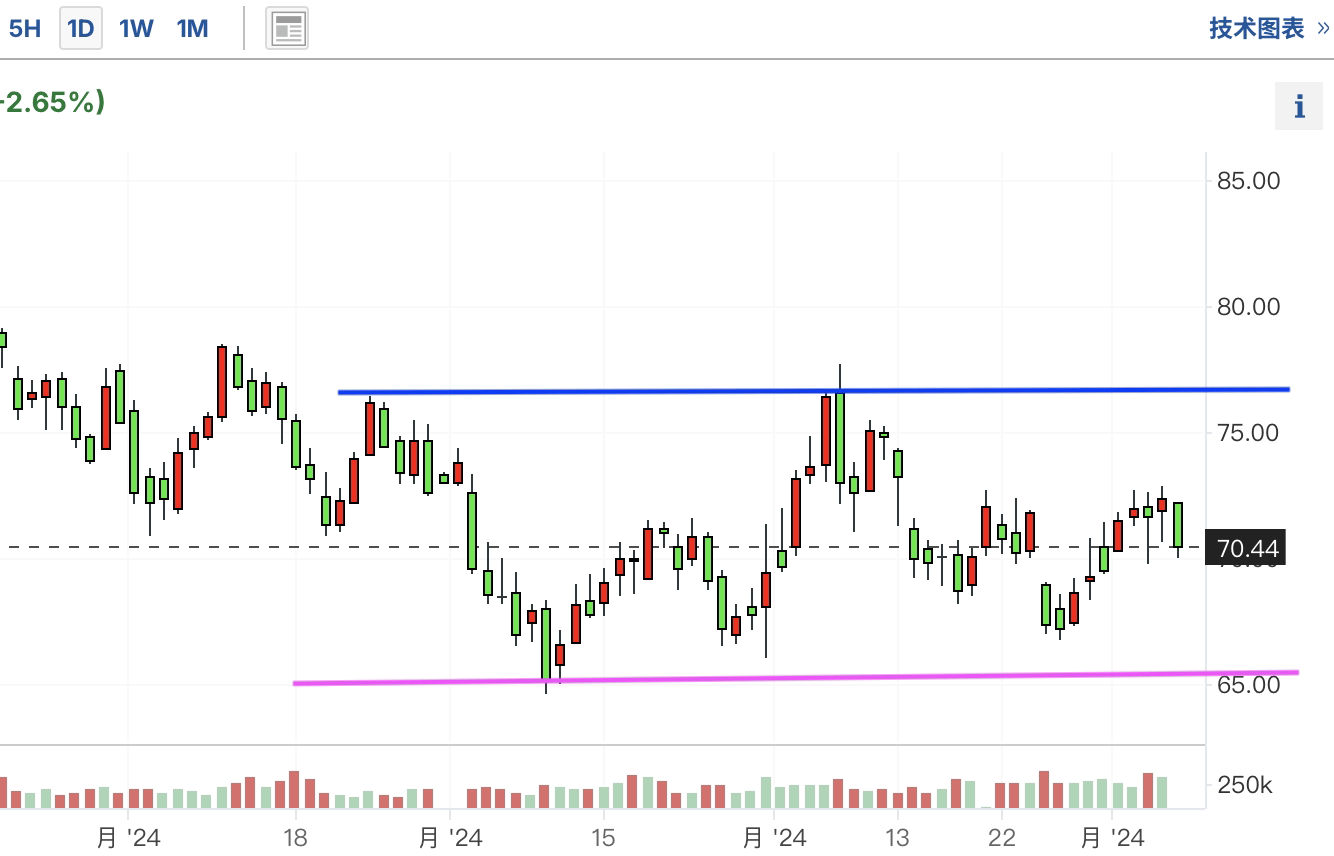The width and height of the screenshot is (1334, 856).
Task: Select the 1D timeframe tab
Action: [80, 28]
